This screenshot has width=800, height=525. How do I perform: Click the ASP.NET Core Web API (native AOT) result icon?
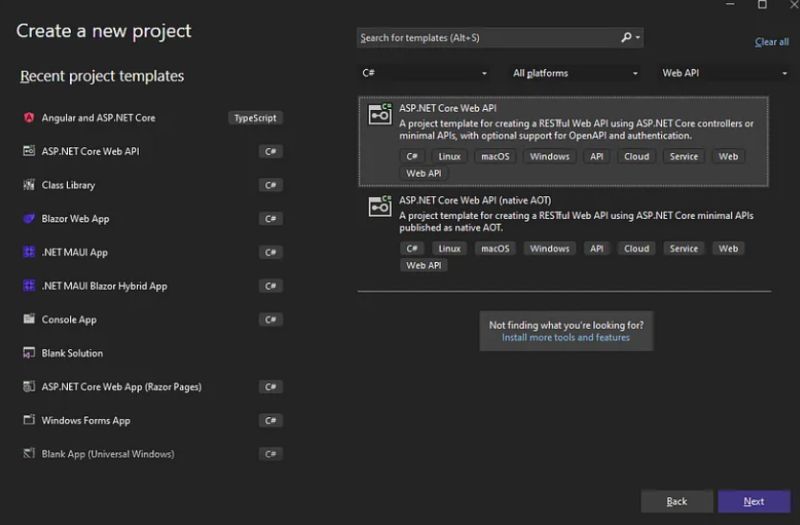(x=380, y=206)
